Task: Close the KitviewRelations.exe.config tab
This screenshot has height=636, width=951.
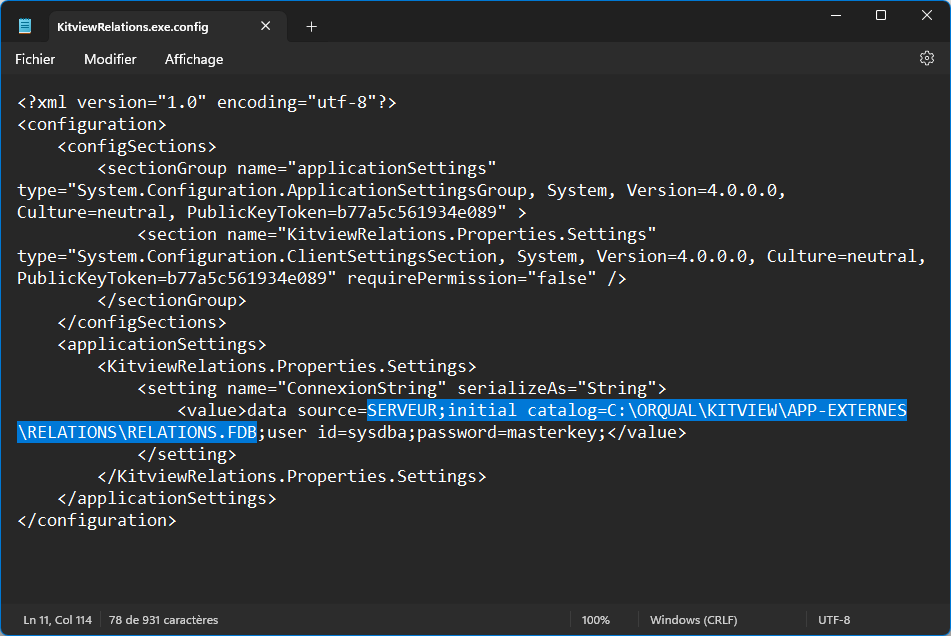Action: pyautogui.click(x=266, y=27)
